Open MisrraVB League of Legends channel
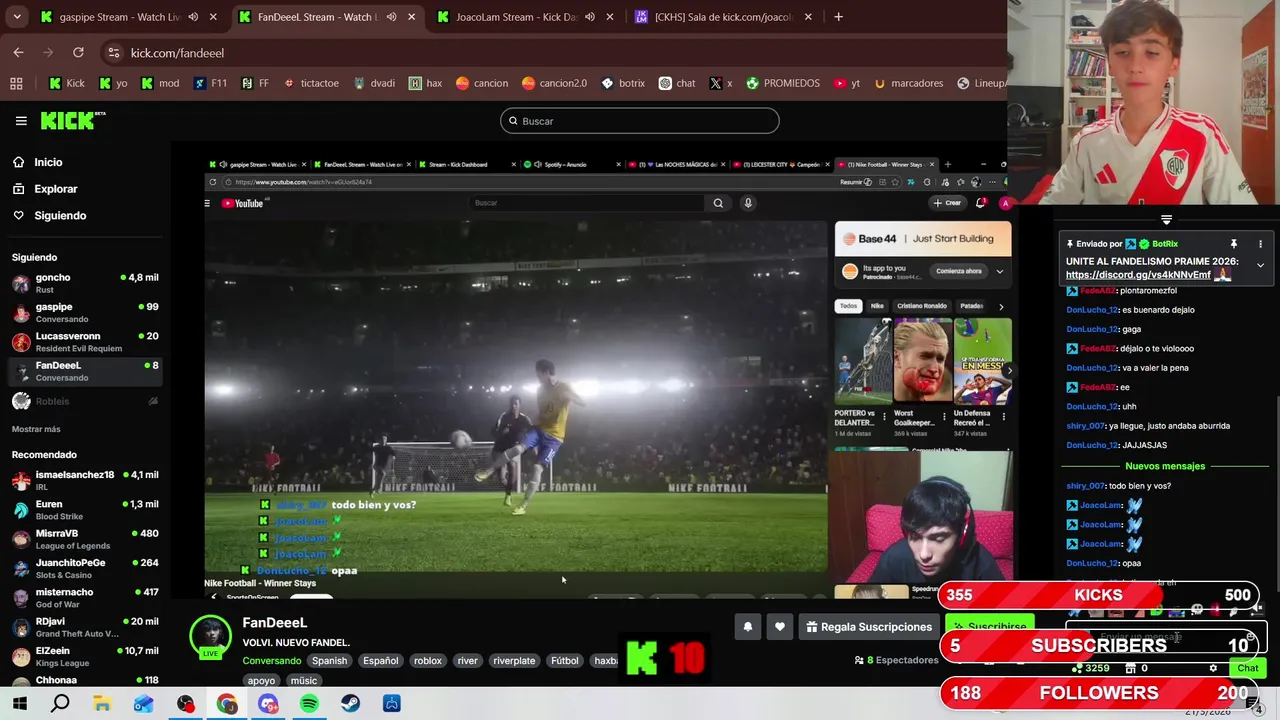Image resolution: width=1280 pixels, height=720 pixels. [x=85, y=539]
